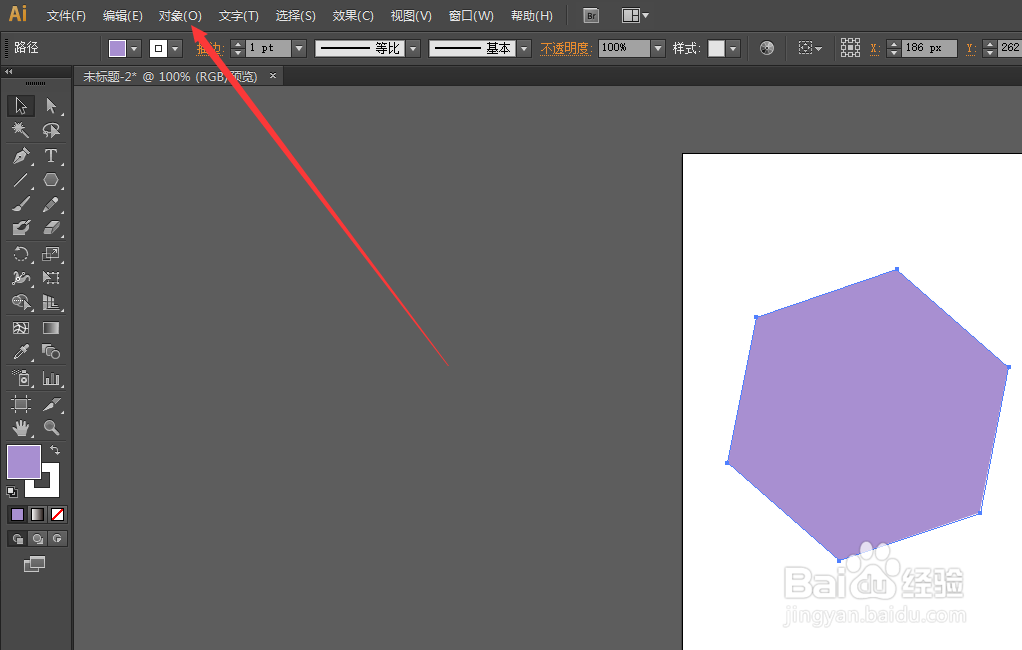The width and height of the screenshot is (1022, 650).
Task: Set paint mode to None
Action: pyautogui.click(x=57, y=514)
